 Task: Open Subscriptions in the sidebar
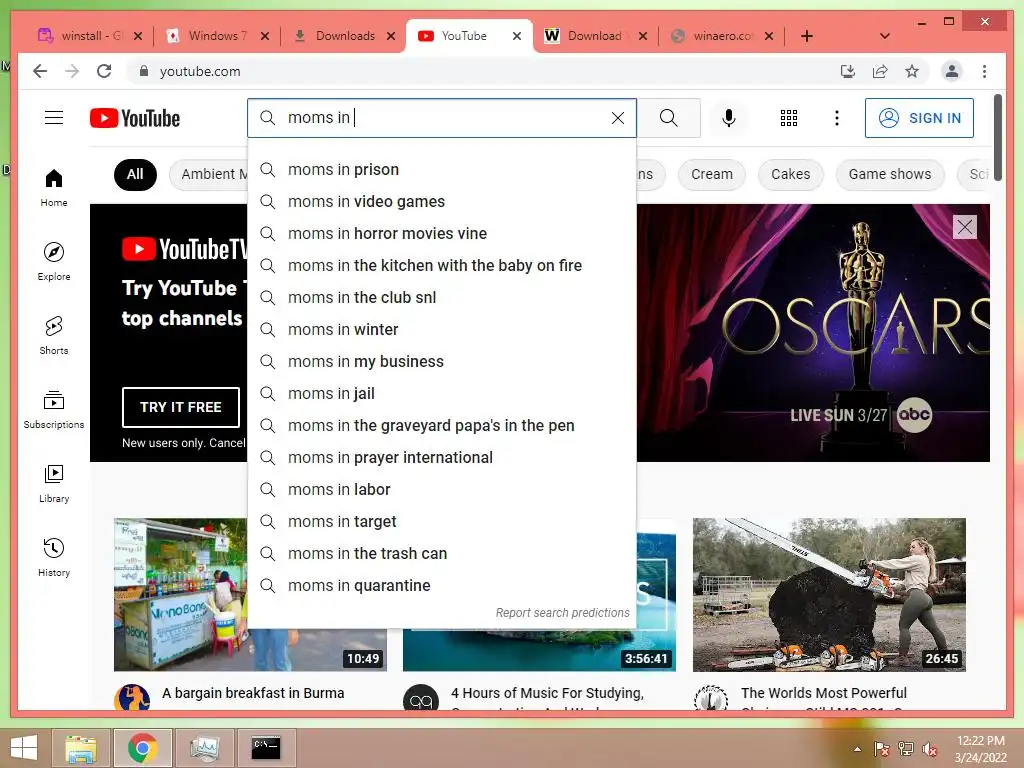54,409
